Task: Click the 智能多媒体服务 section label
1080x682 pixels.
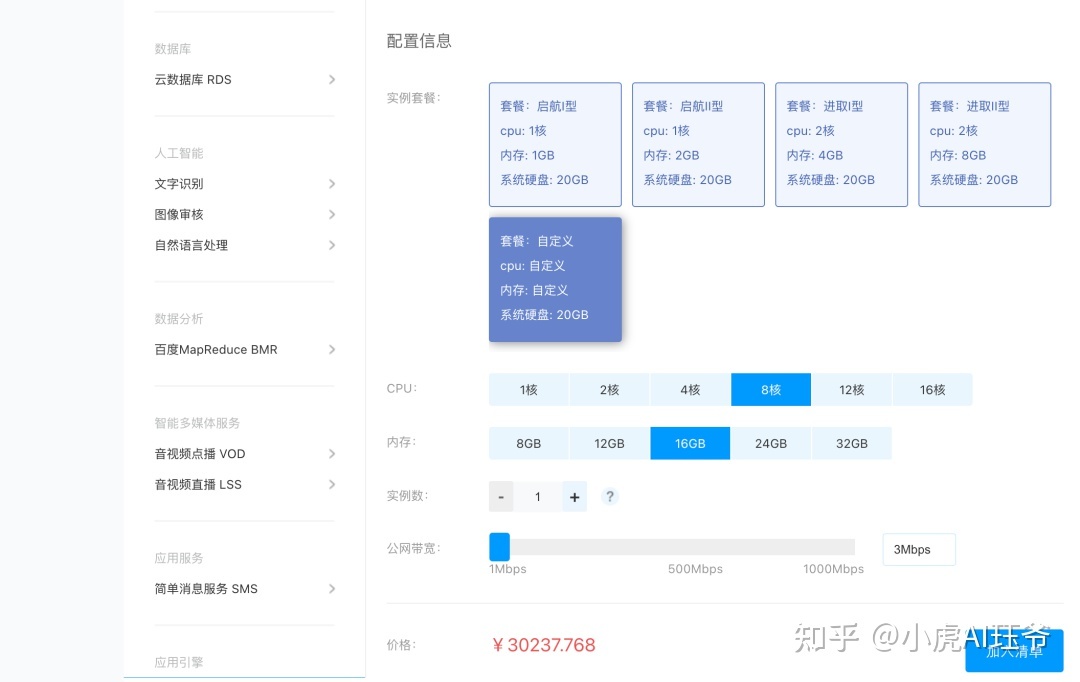Action: point(197,423)
